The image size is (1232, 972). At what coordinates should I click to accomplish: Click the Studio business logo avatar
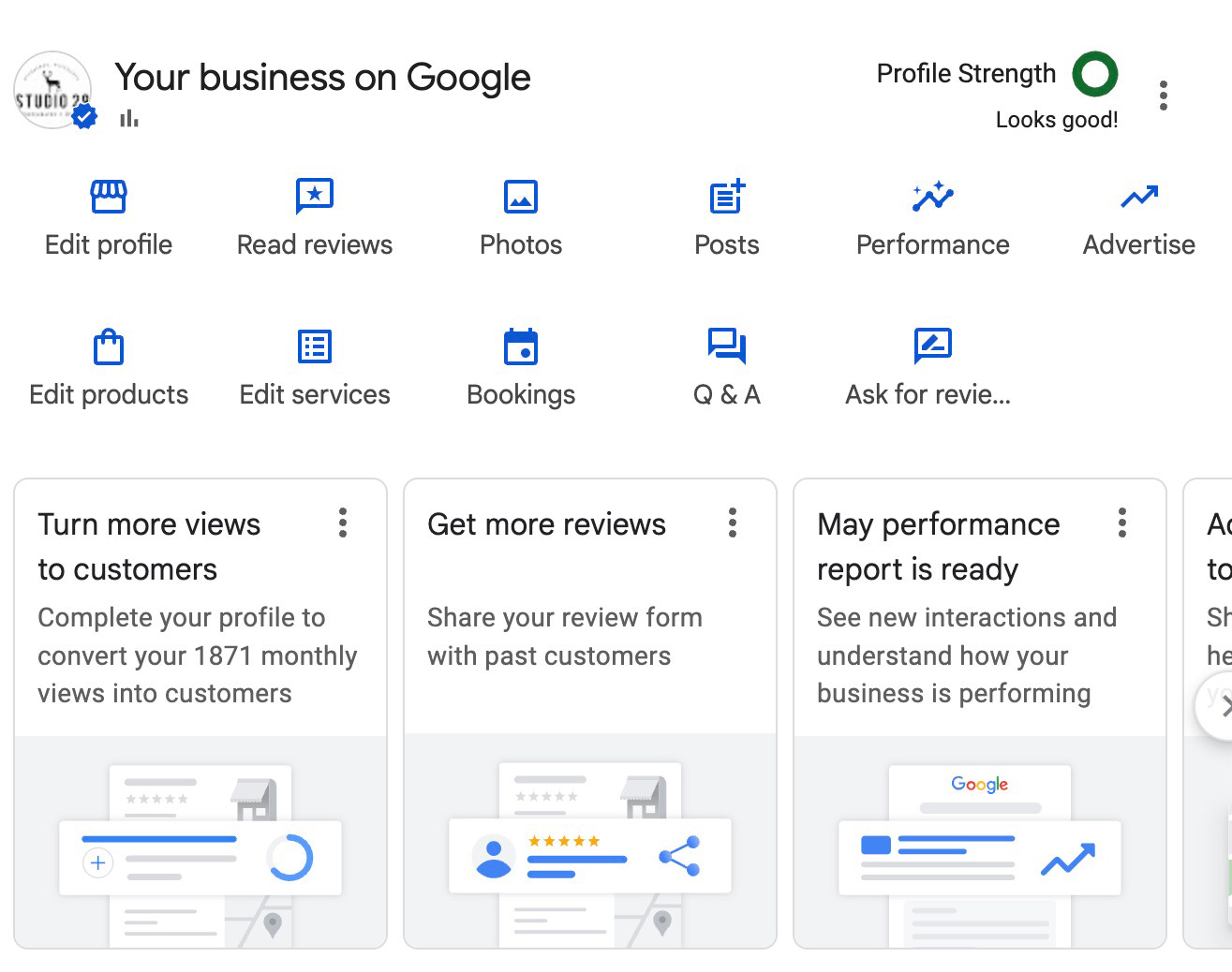[53, 91]
